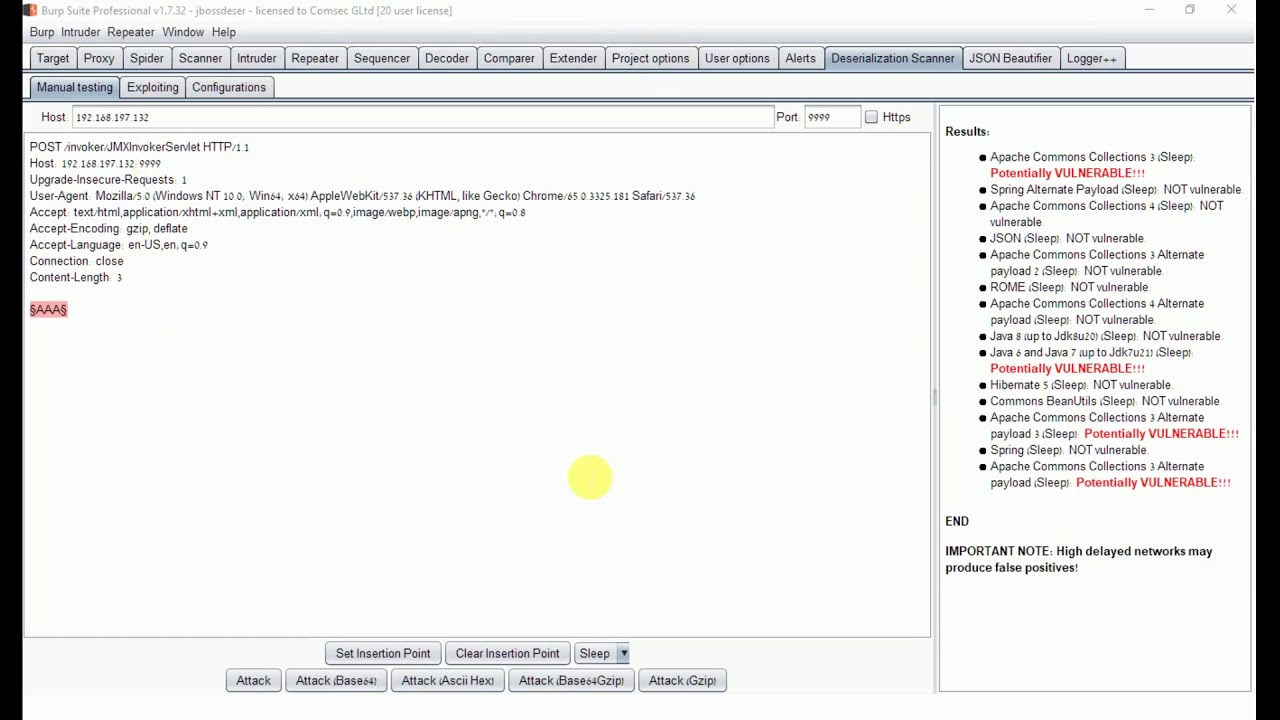The width and height of the screenshot is (1280, 720).
Task: Click the Commons BeanUtils (Sleep) result entry
Action: coord(1105,401)
